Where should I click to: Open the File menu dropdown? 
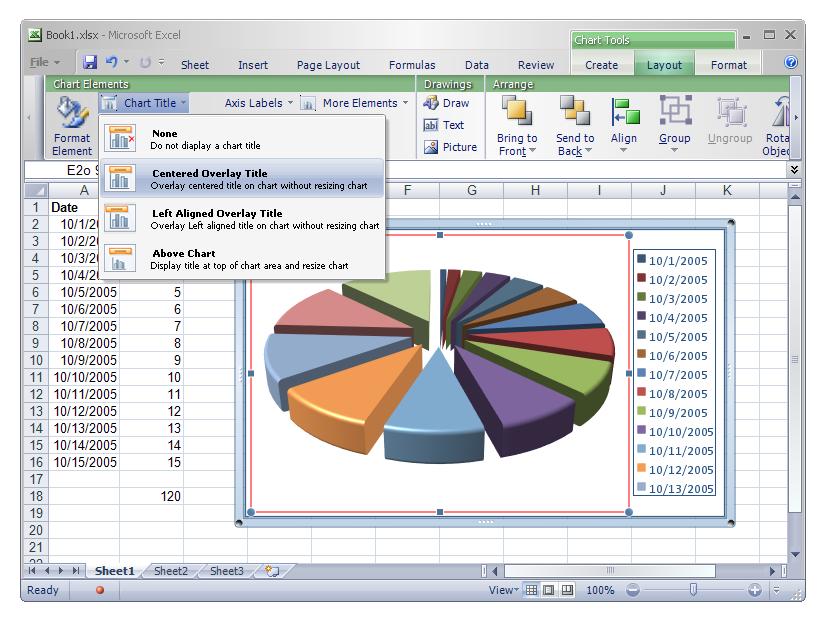tap(44, 62)
